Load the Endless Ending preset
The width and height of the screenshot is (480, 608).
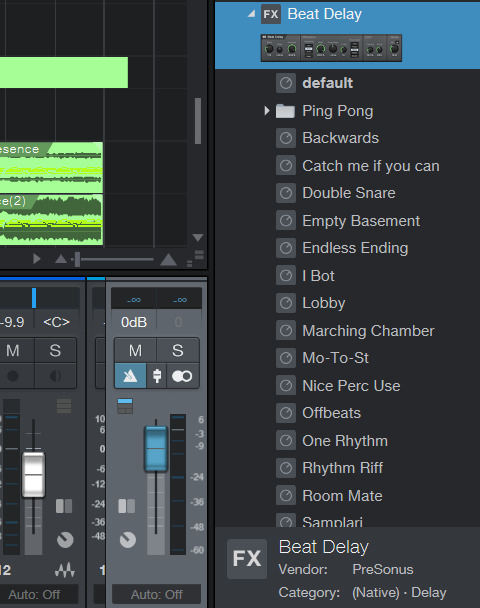(355, 248)
